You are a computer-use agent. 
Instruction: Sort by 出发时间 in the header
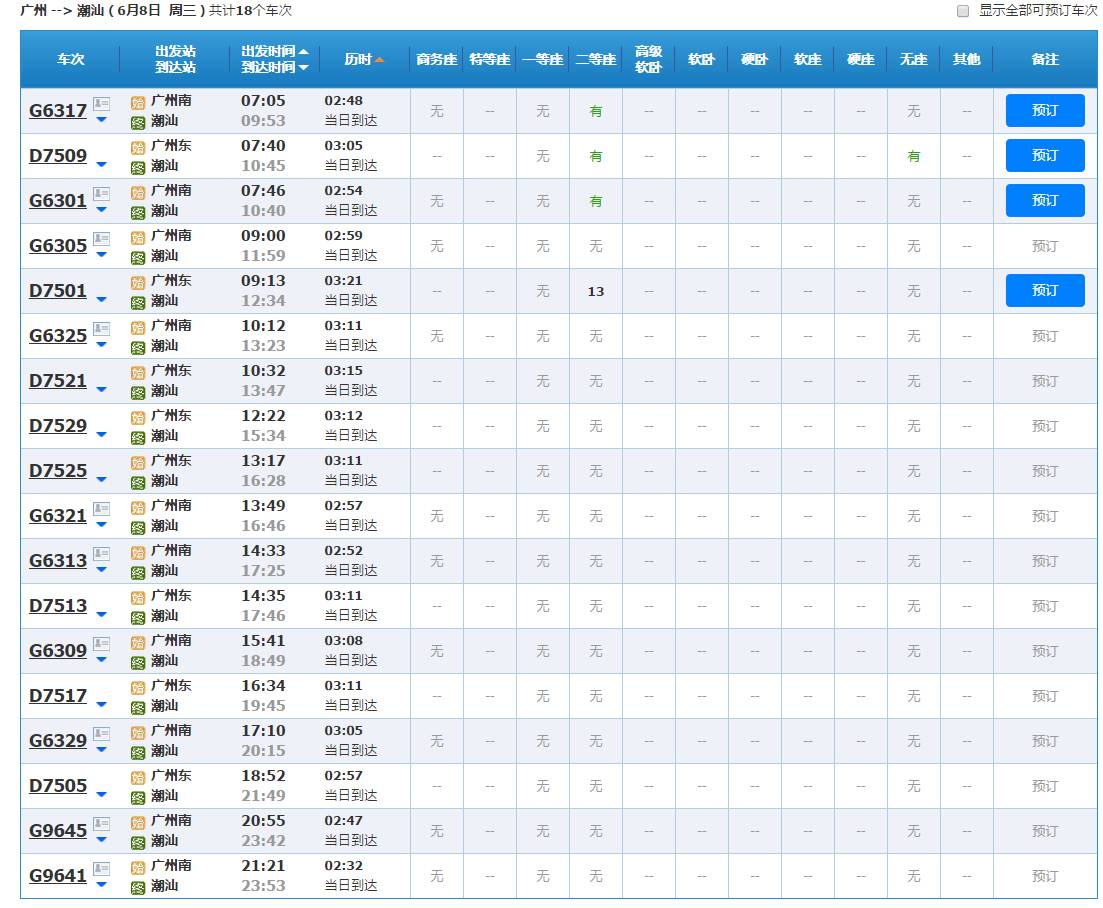pyautogui.click(x=274, y=51)
